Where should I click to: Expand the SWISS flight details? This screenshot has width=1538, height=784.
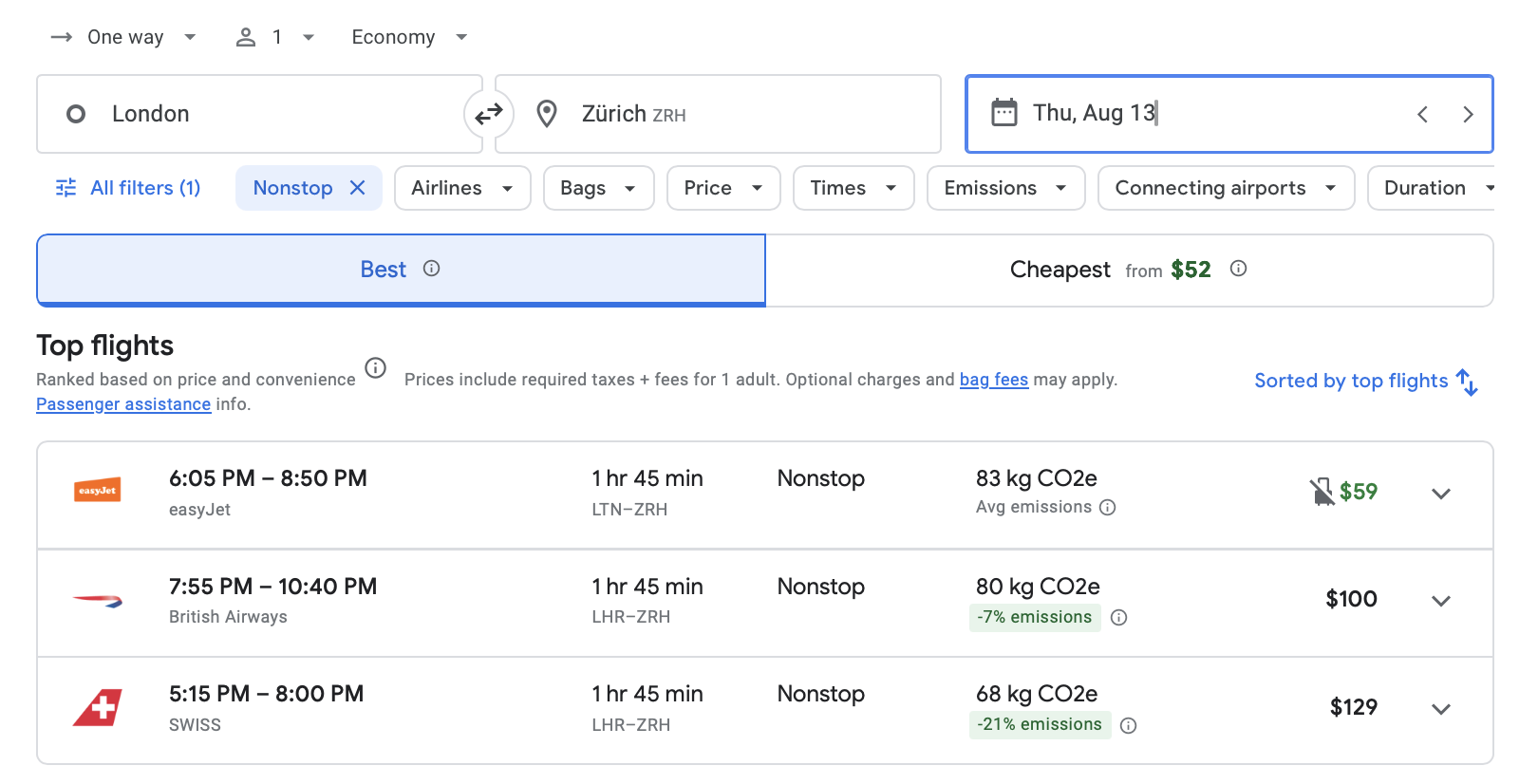tap(1440, 709)
